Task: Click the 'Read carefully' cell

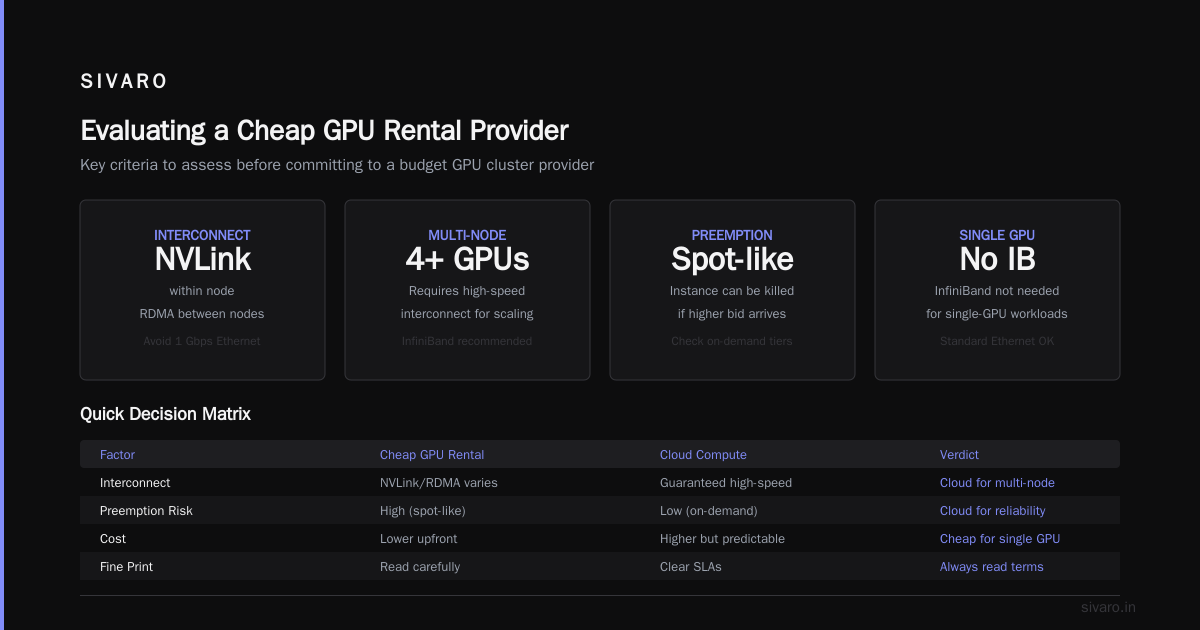Action: tap(420, 567)
